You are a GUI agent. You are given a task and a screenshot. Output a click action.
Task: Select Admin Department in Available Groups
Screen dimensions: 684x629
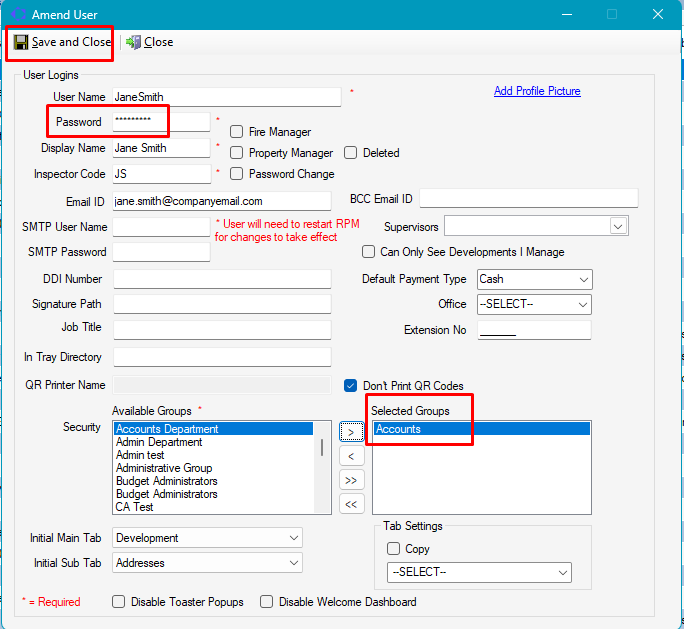[x=159, y=442]
